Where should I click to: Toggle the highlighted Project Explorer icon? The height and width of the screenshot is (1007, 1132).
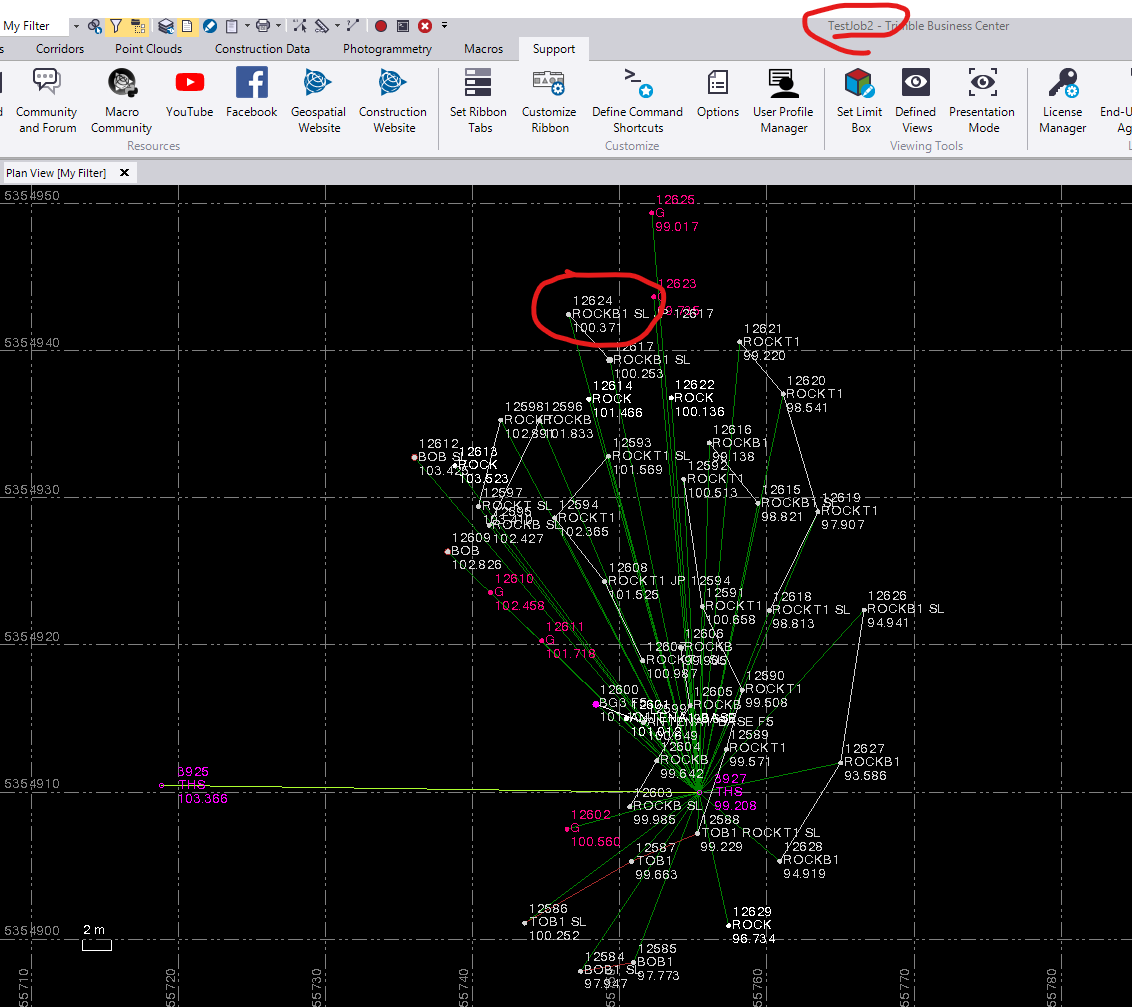click(137, 26)
